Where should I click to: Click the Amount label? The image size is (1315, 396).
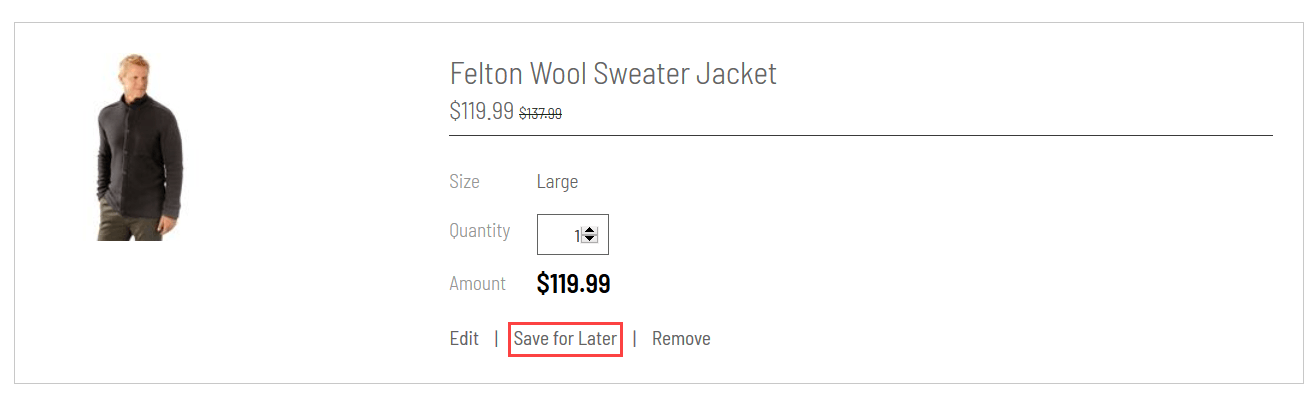coord(477,284)
